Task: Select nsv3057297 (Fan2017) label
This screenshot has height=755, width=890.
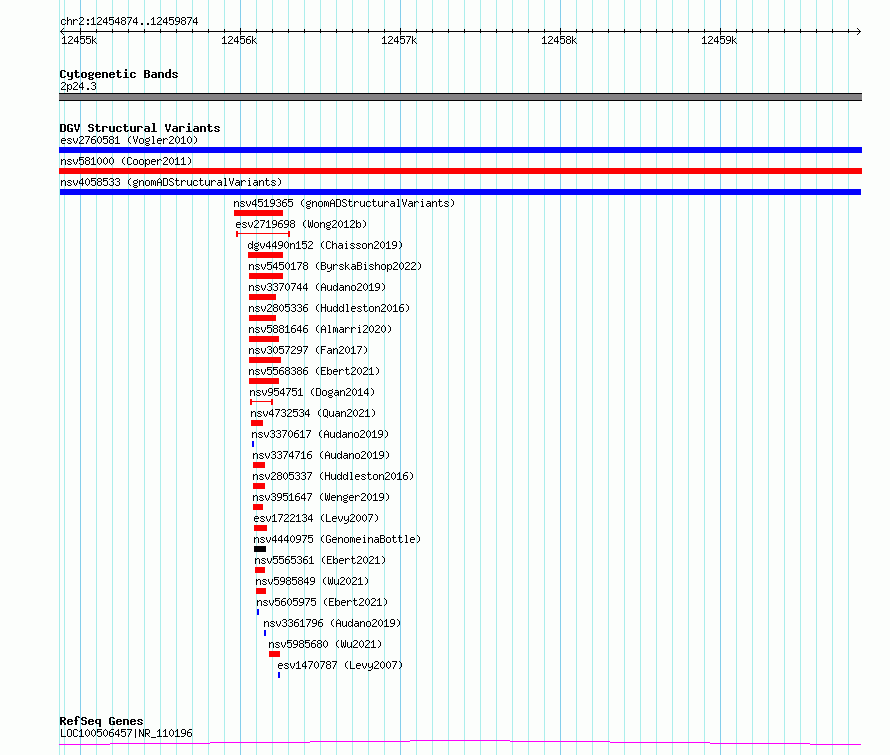Action: [308, 350]
